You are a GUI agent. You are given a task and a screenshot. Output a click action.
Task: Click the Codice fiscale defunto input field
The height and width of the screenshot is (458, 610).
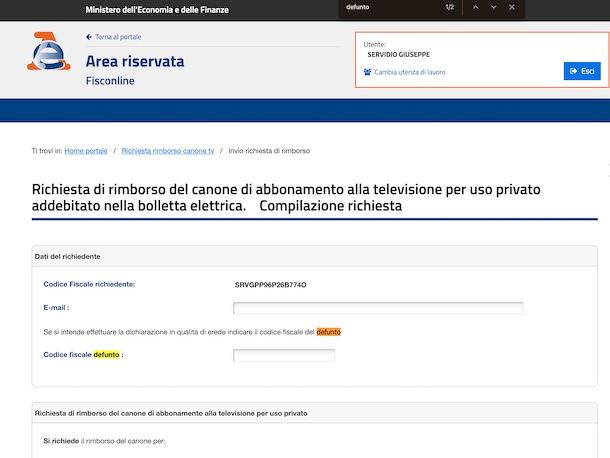(284, 355)
